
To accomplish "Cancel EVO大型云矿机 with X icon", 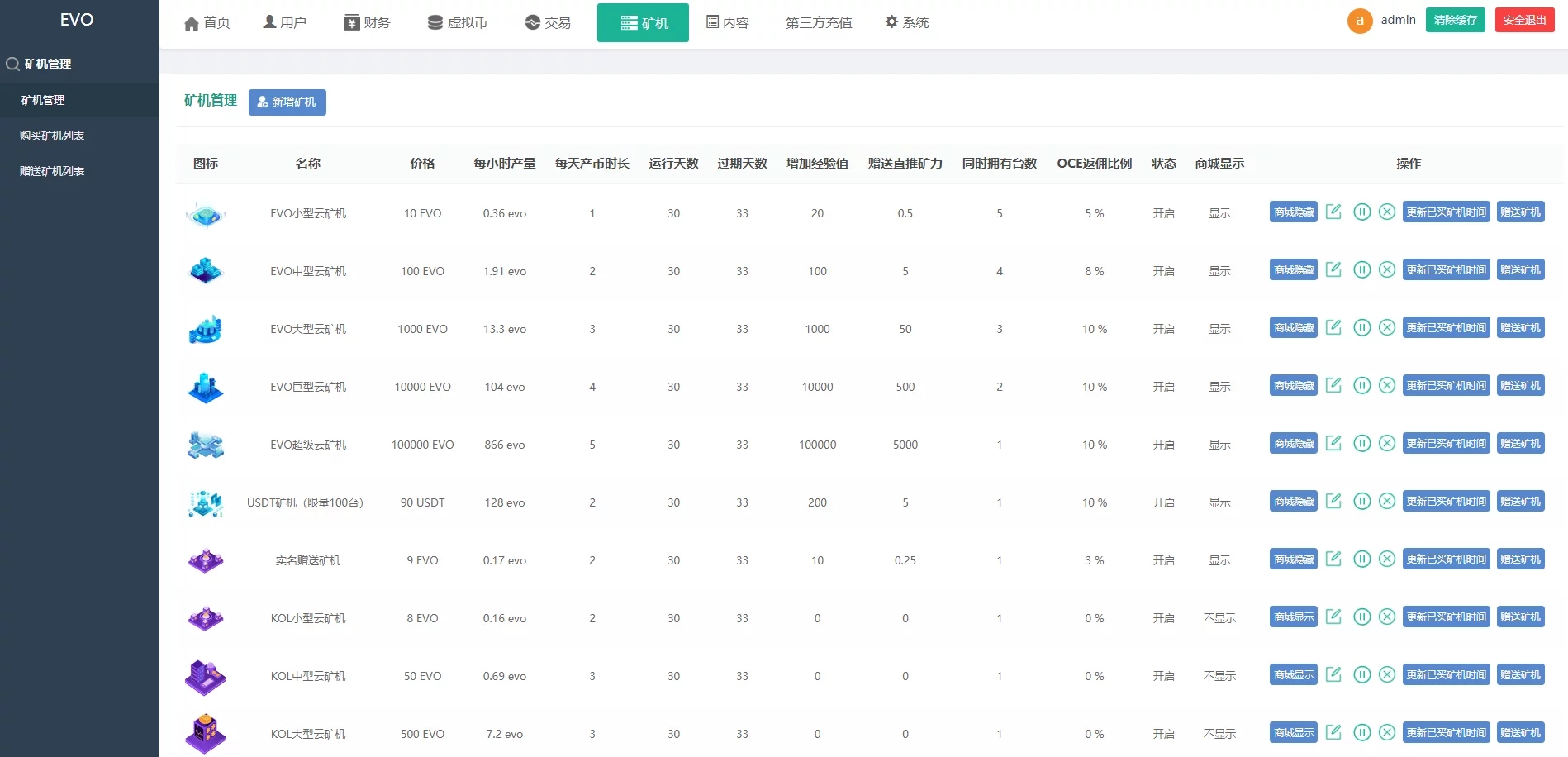I will point(1387,327).
